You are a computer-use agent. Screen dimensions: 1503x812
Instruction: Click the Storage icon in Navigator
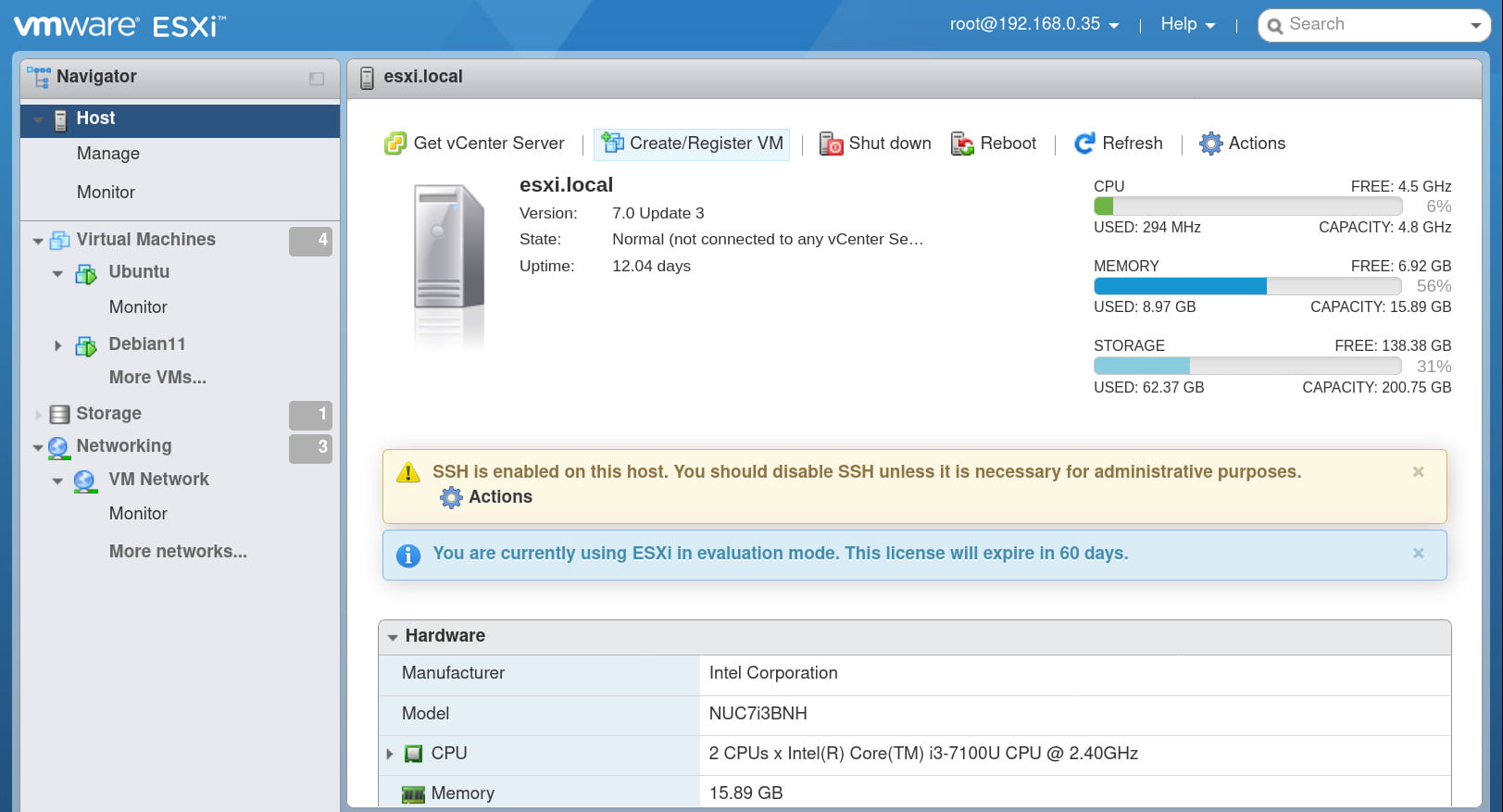(x=59, y=414)
